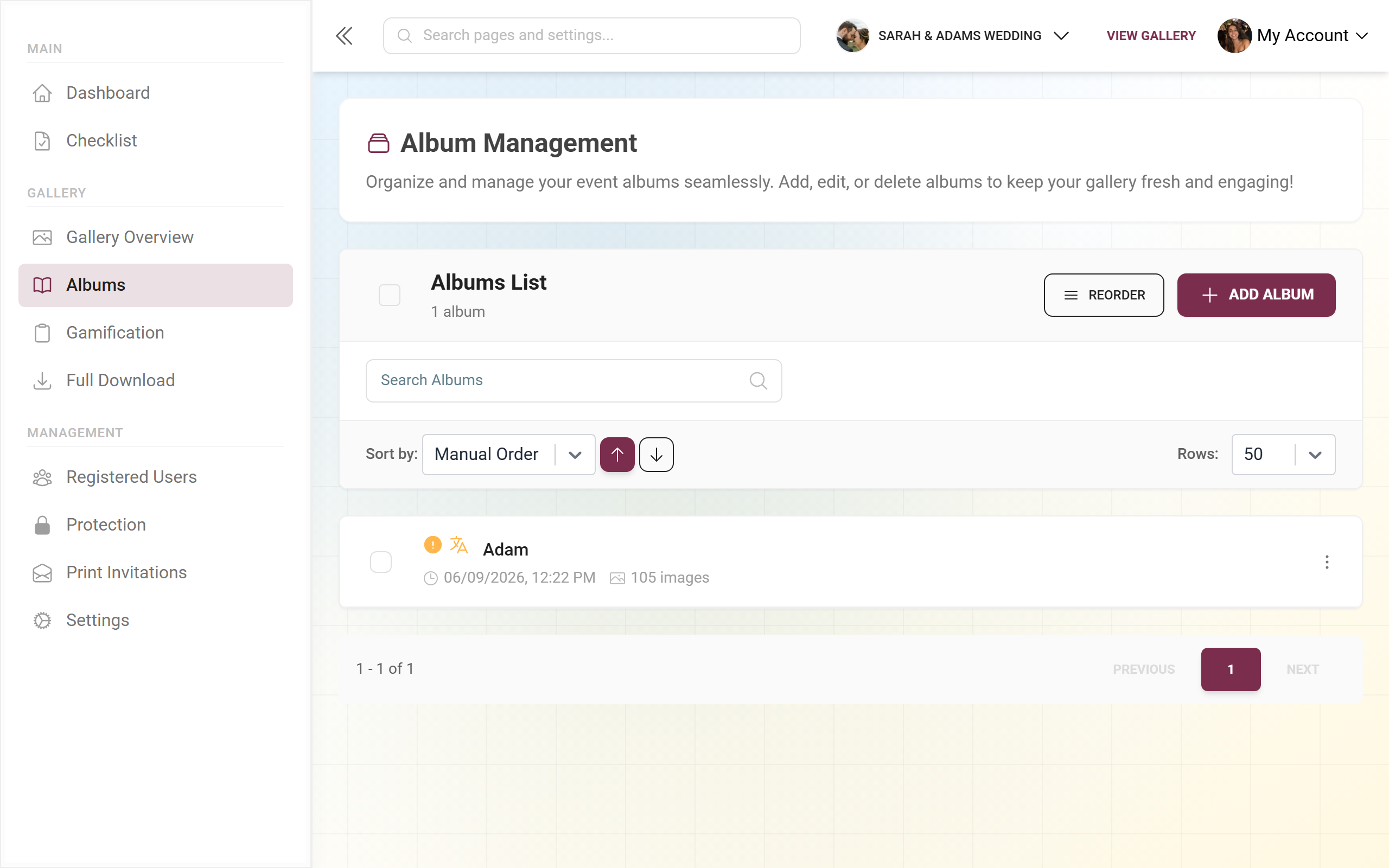Select page 1 in pagination
The width and height of the screenshot is (1389, 868).
coord(1231,669)
